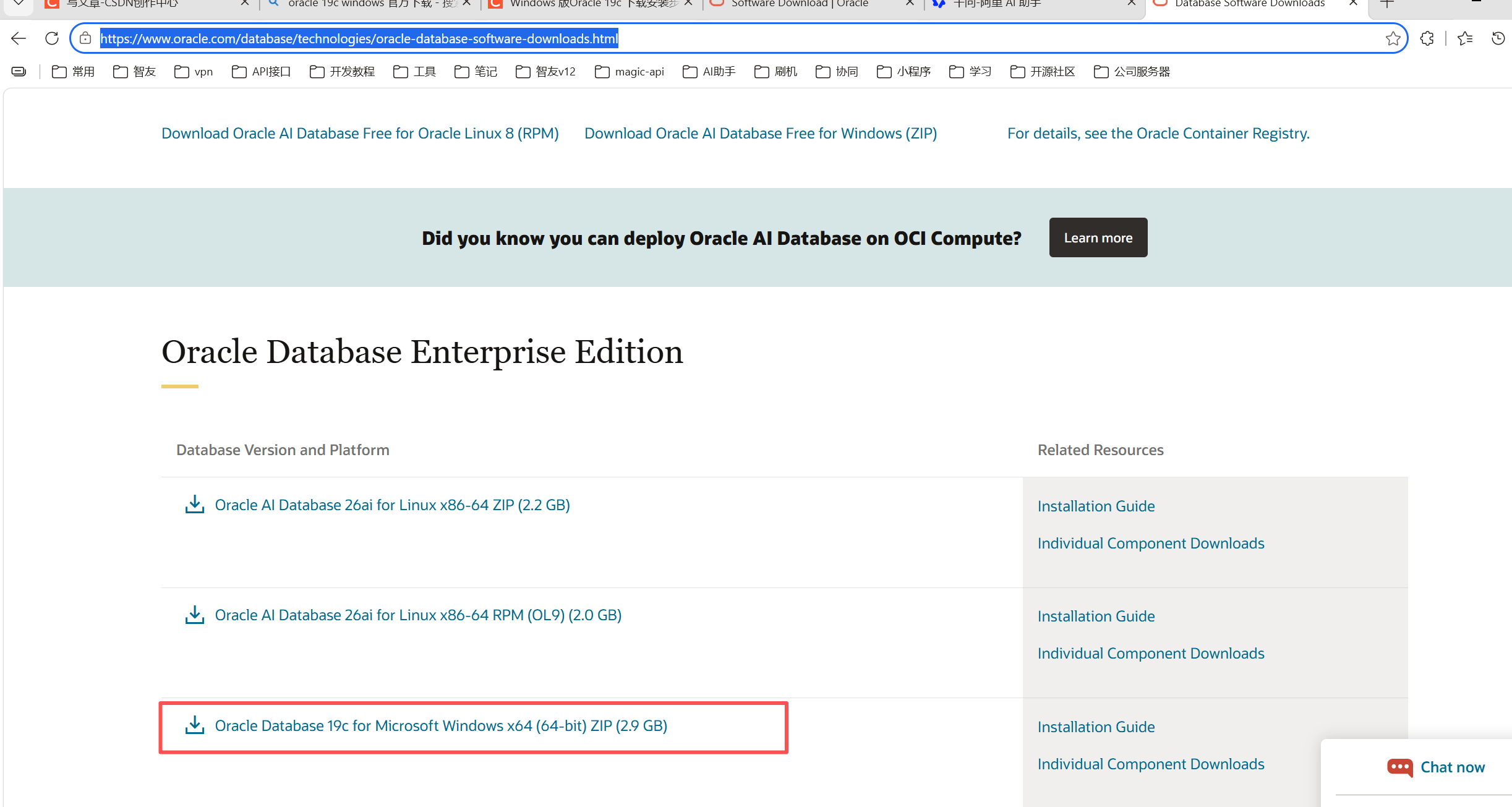
Task: Click the Learn more button
Action: [x=1098, y=237]
